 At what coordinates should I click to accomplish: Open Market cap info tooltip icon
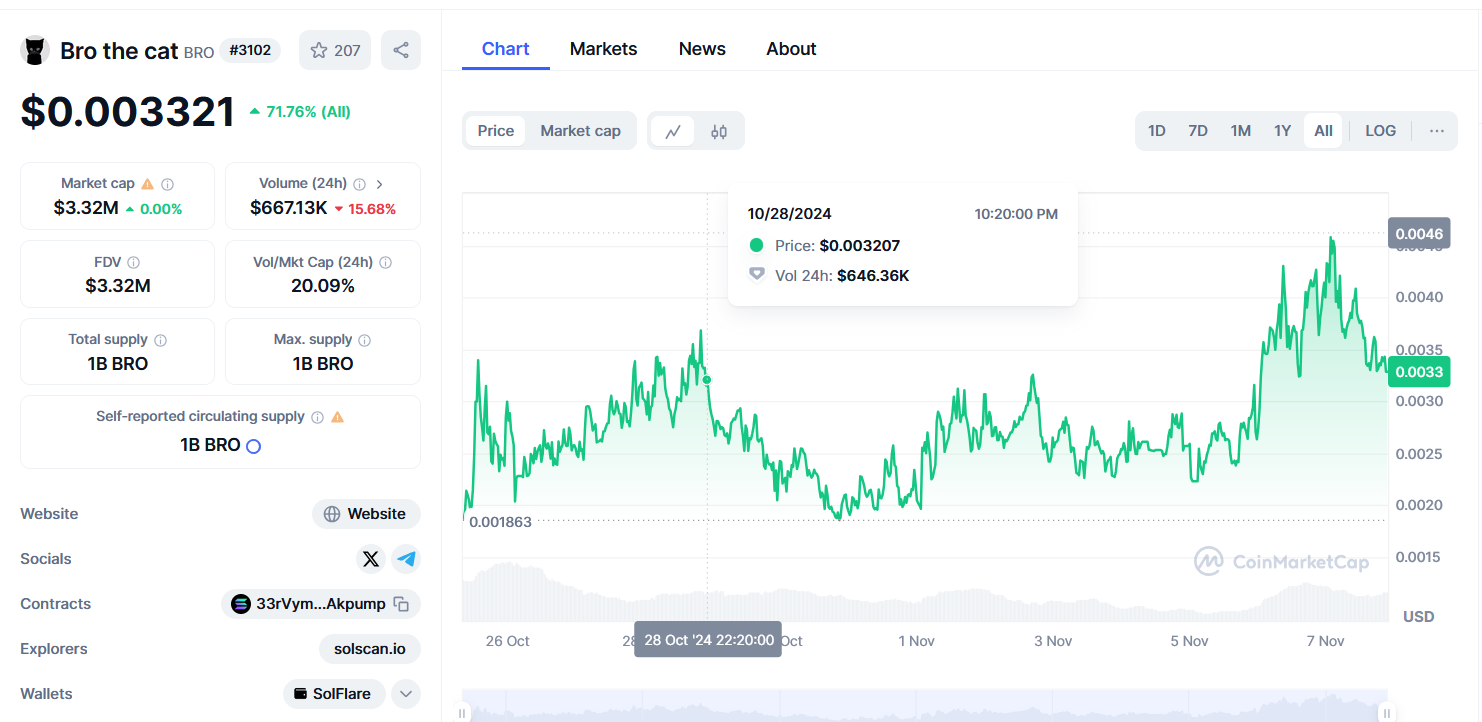pyautogui.click(x=168, y=184)
